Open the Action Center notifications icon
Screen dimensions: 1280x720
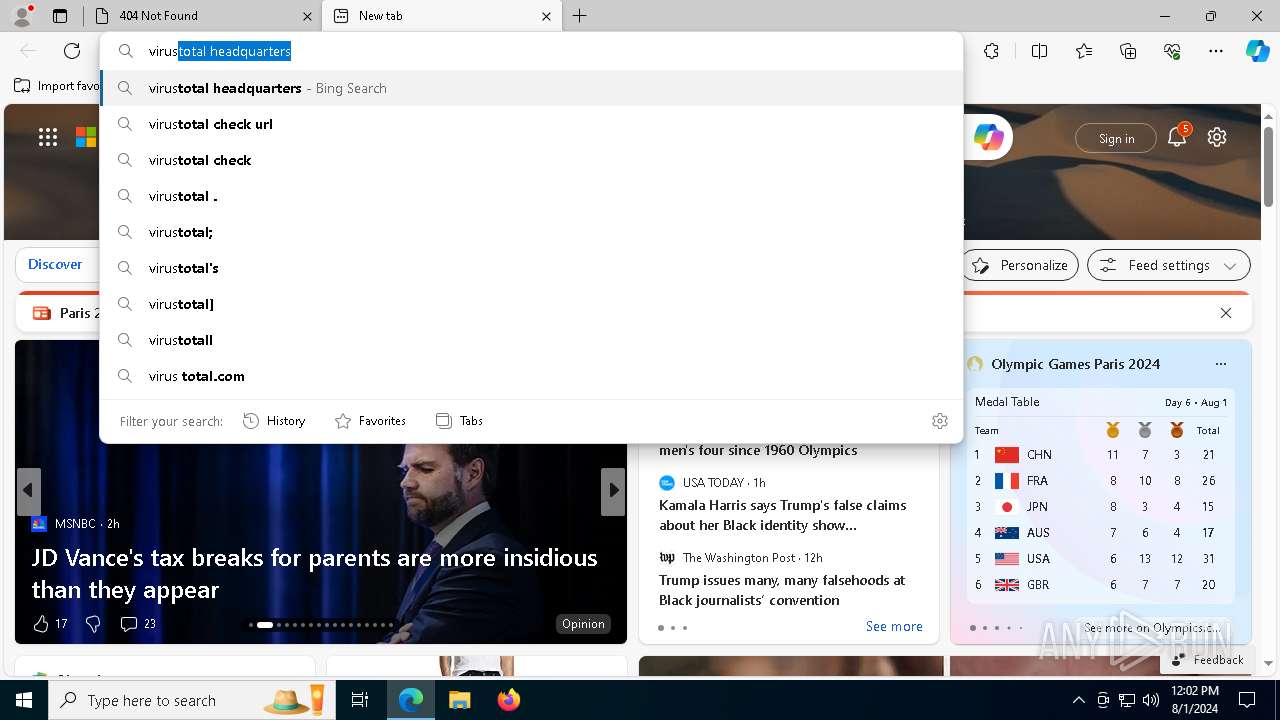click(1247, 700)
